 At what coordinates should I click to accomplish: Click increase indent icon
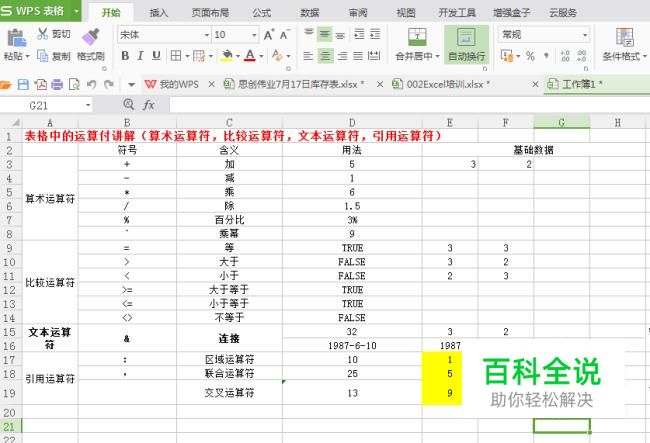coord(375,34)
